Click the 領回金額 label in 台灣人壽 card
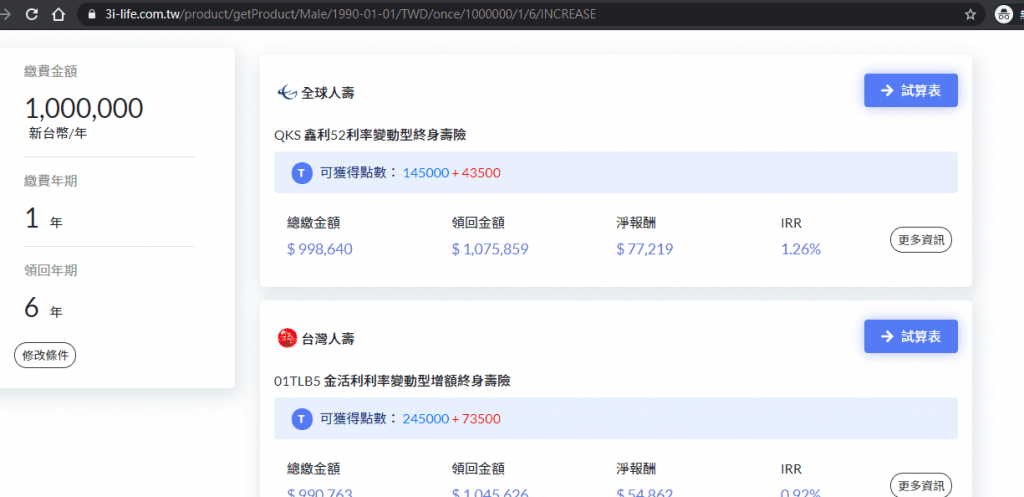1024x497 pixels. [x=478, y=469]
